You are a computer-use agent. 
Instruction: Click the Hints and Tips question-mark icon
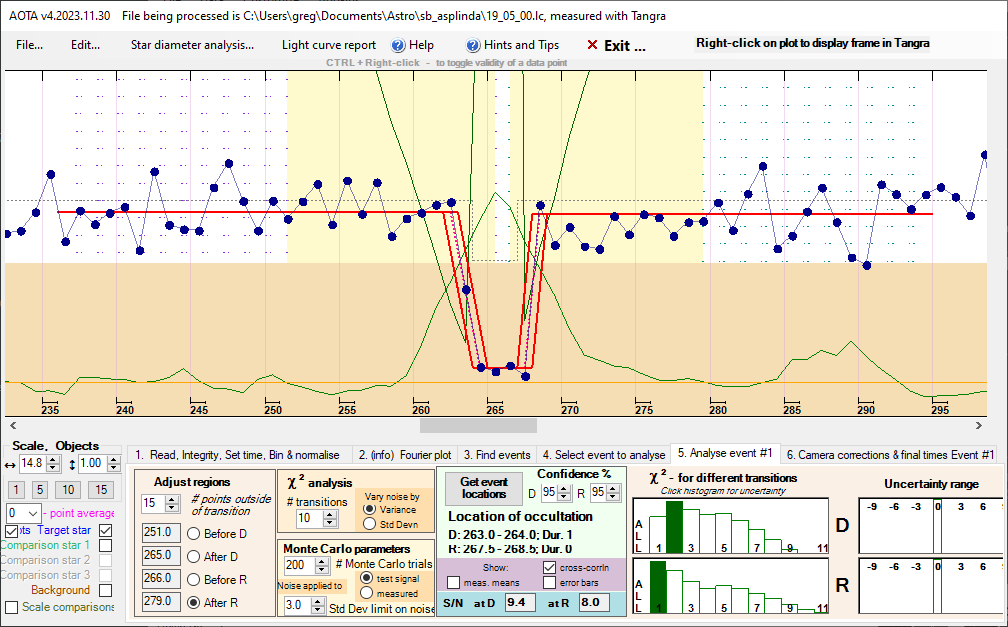(474, 45)
